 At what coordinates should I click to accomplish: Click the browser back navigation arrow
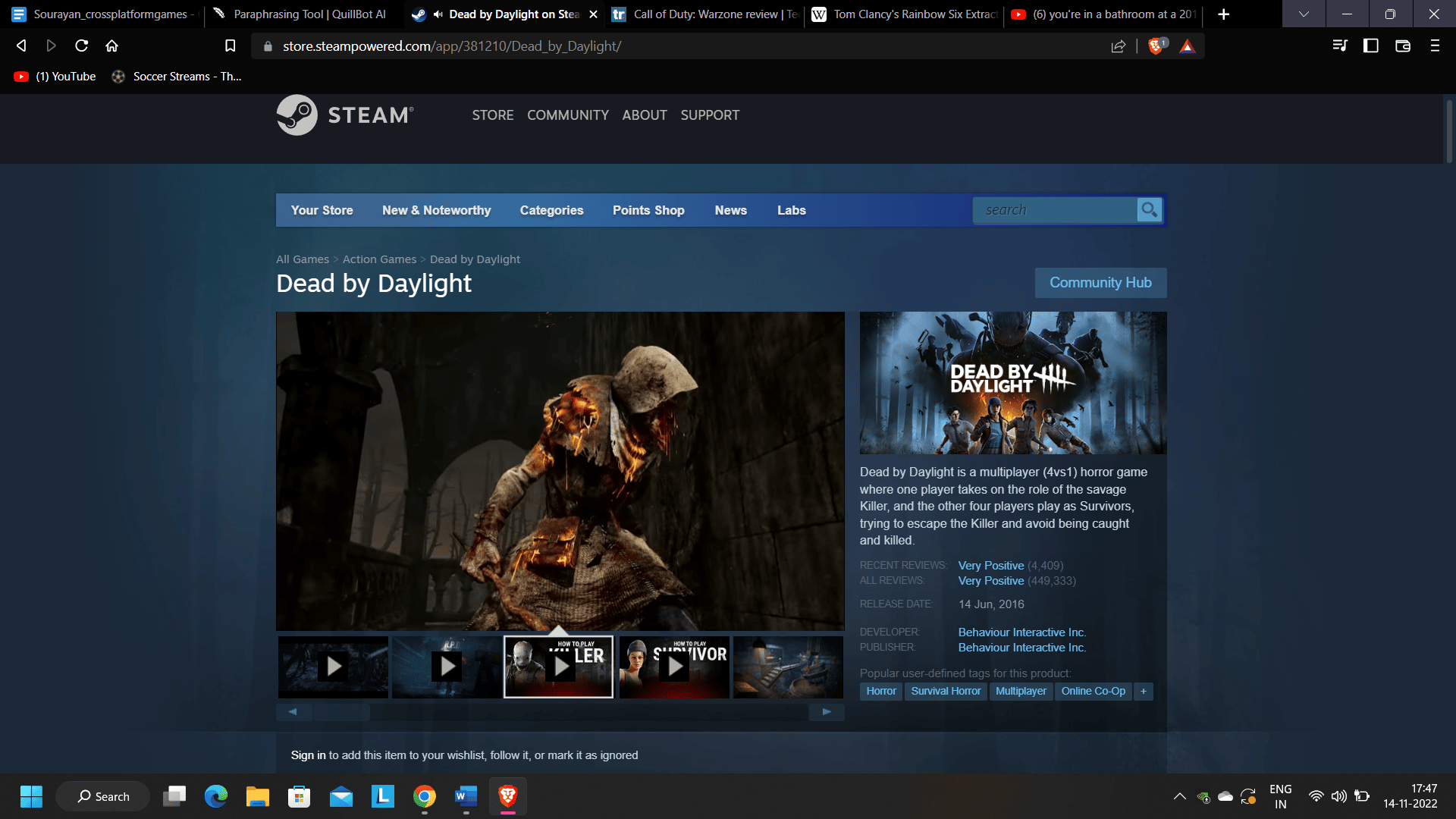[21, 46]
